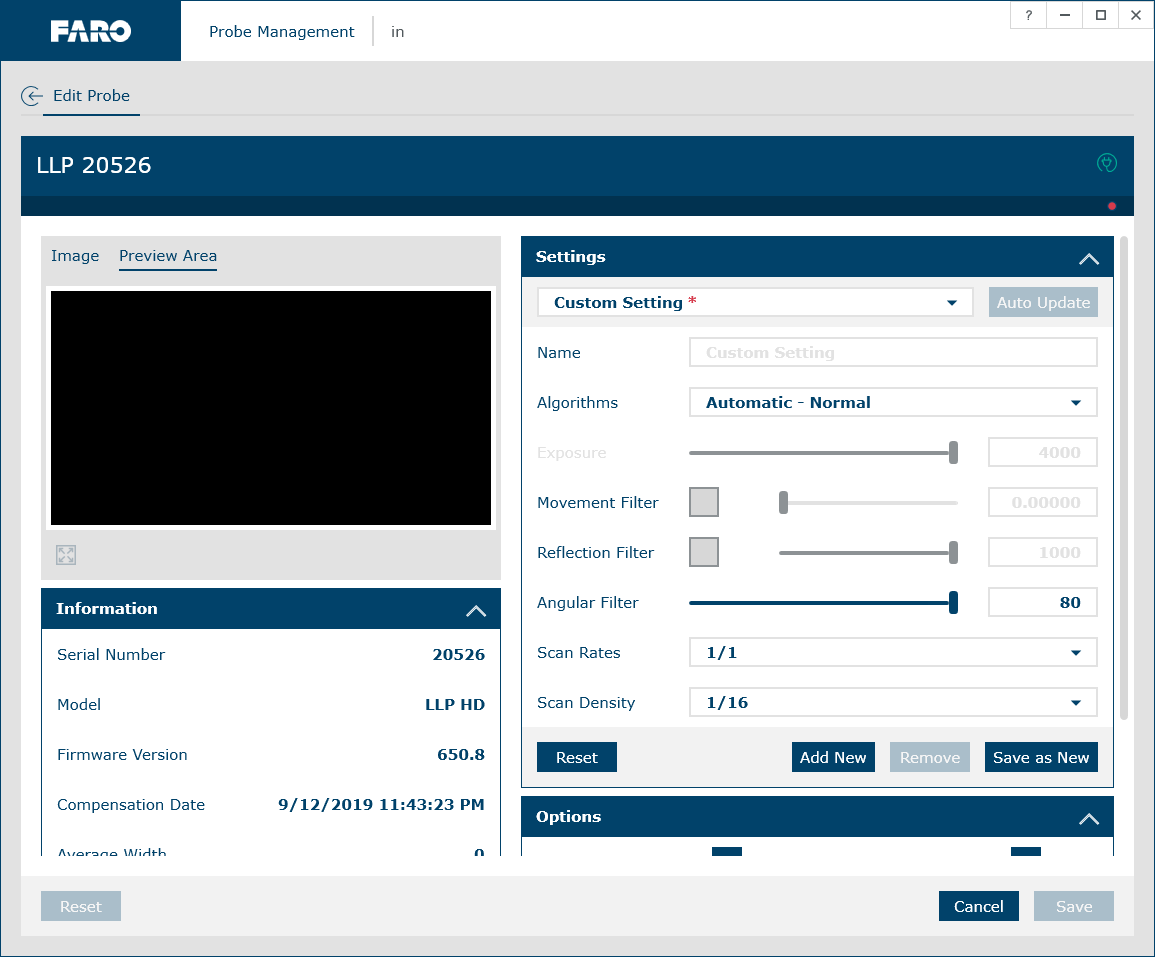Image resolution: width=1155 pixels, height=957 pixels.
Task: Open the help question mark button
Action: click(x=1028, y=15)
